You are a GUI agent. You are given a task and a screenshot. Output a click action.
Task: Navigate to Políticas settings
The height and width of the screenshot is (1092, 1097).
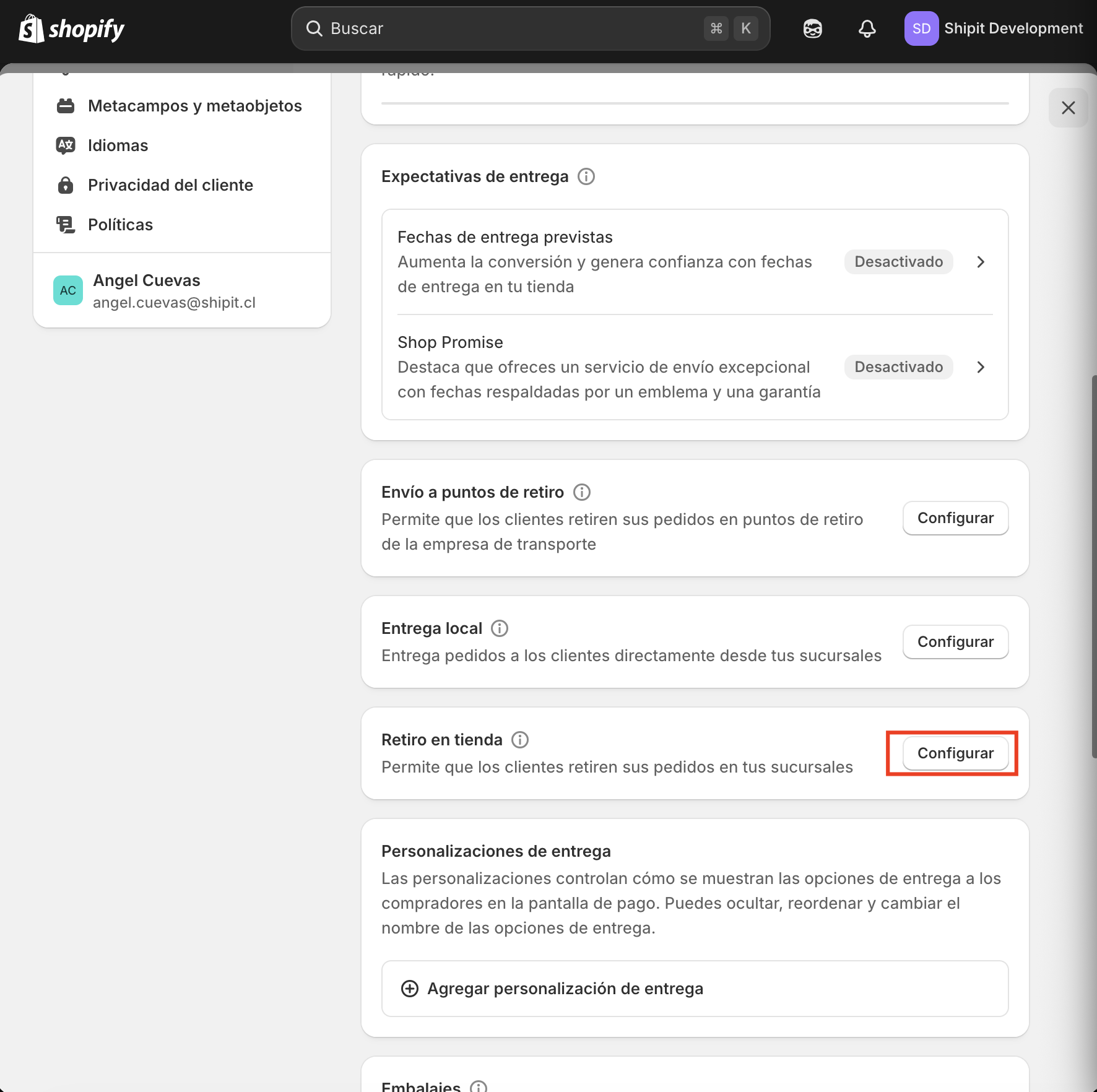tap(120, 225)
